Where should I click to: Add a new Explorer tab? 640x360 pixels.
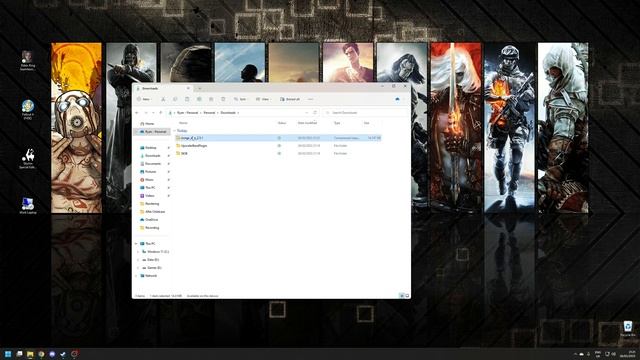tap(200, 88)
